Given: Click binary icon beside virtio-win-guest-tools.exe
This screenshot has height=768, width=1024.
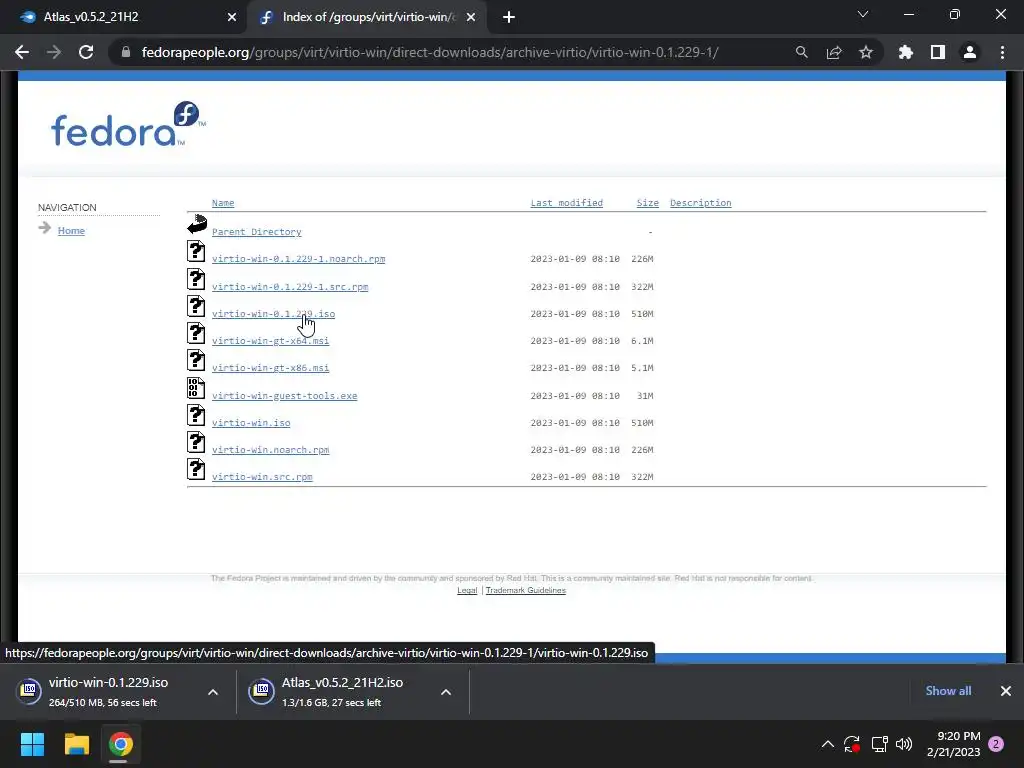Looking at the screenshot, I should (196, 388).
